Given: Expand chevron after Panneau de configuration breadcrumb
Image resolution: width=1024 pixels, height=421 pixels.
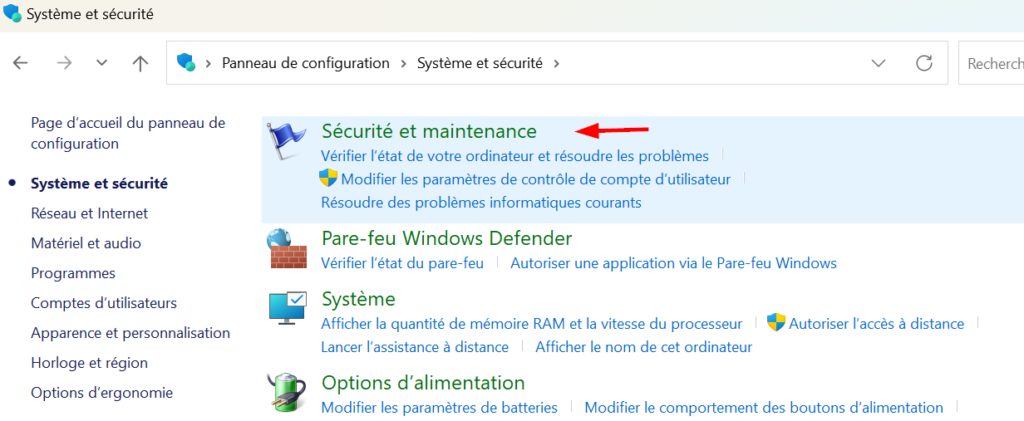Looking at the screenshot, I should (x=404, y=63).
